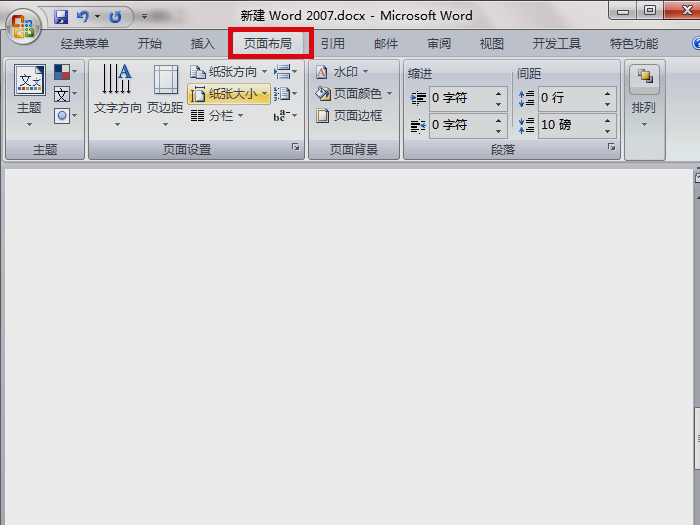Toggle ruler button above scrollbar
Screen dimensions: 700x525
click(698, 178)
